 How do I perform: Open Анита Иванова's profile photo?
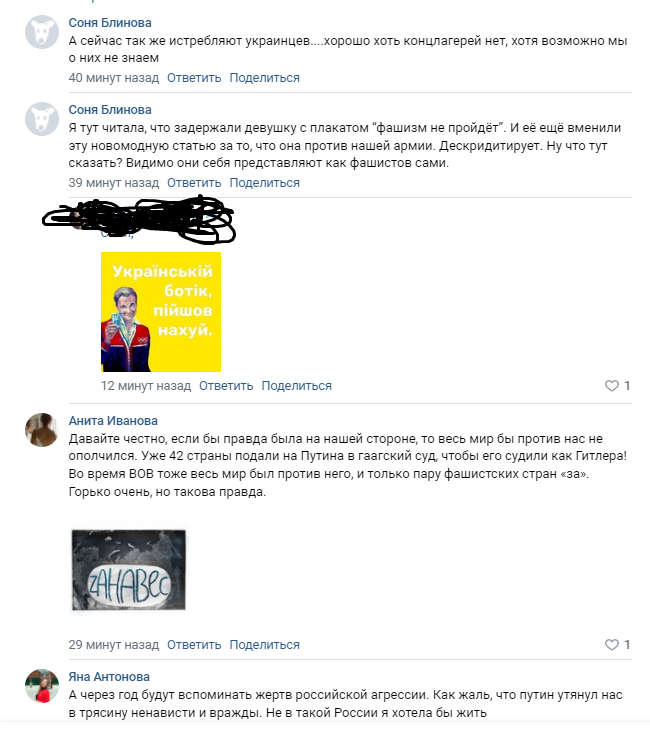coord(42,430)
